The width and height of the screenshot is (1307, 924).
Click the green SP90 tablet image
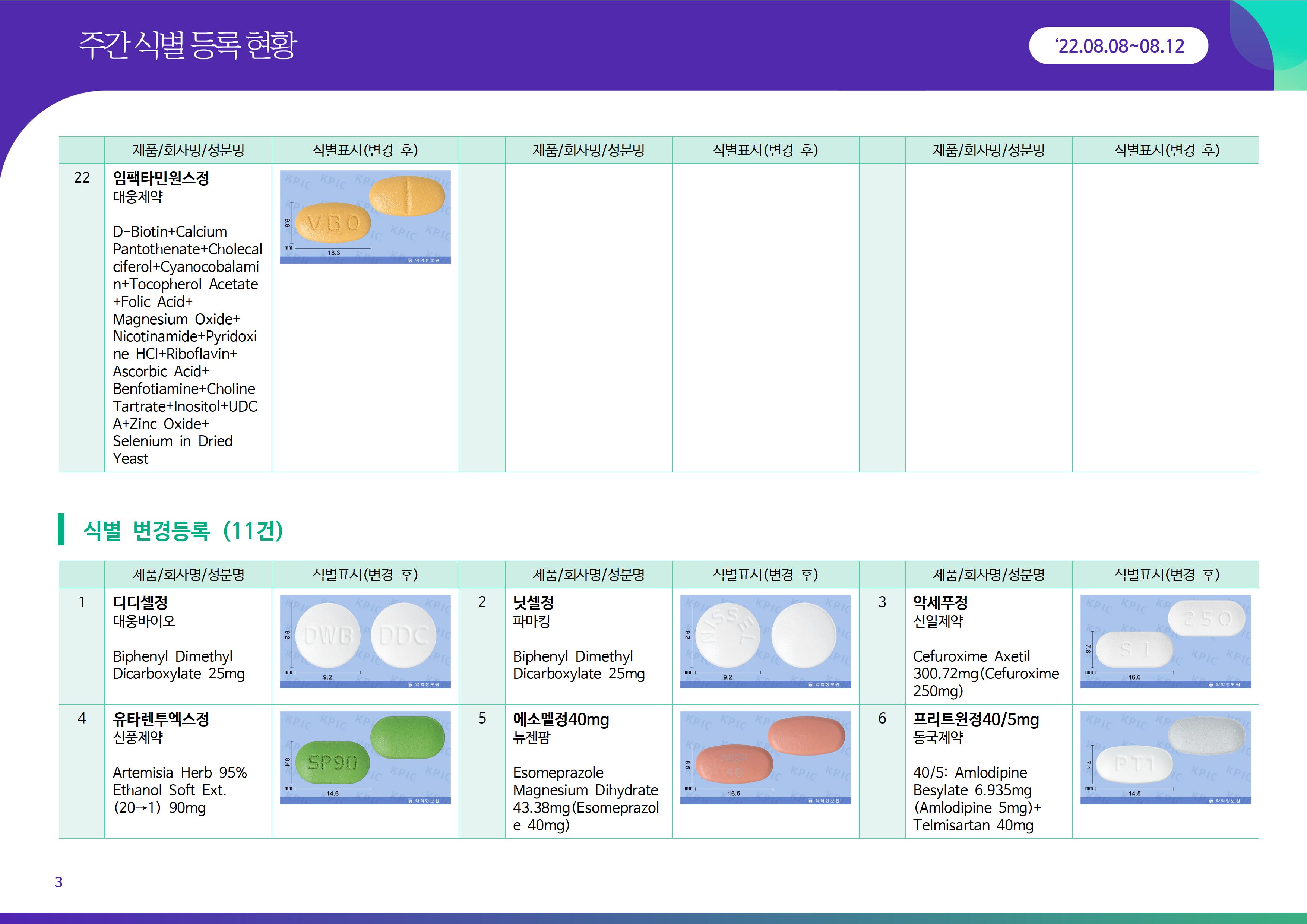pos(365,757)
